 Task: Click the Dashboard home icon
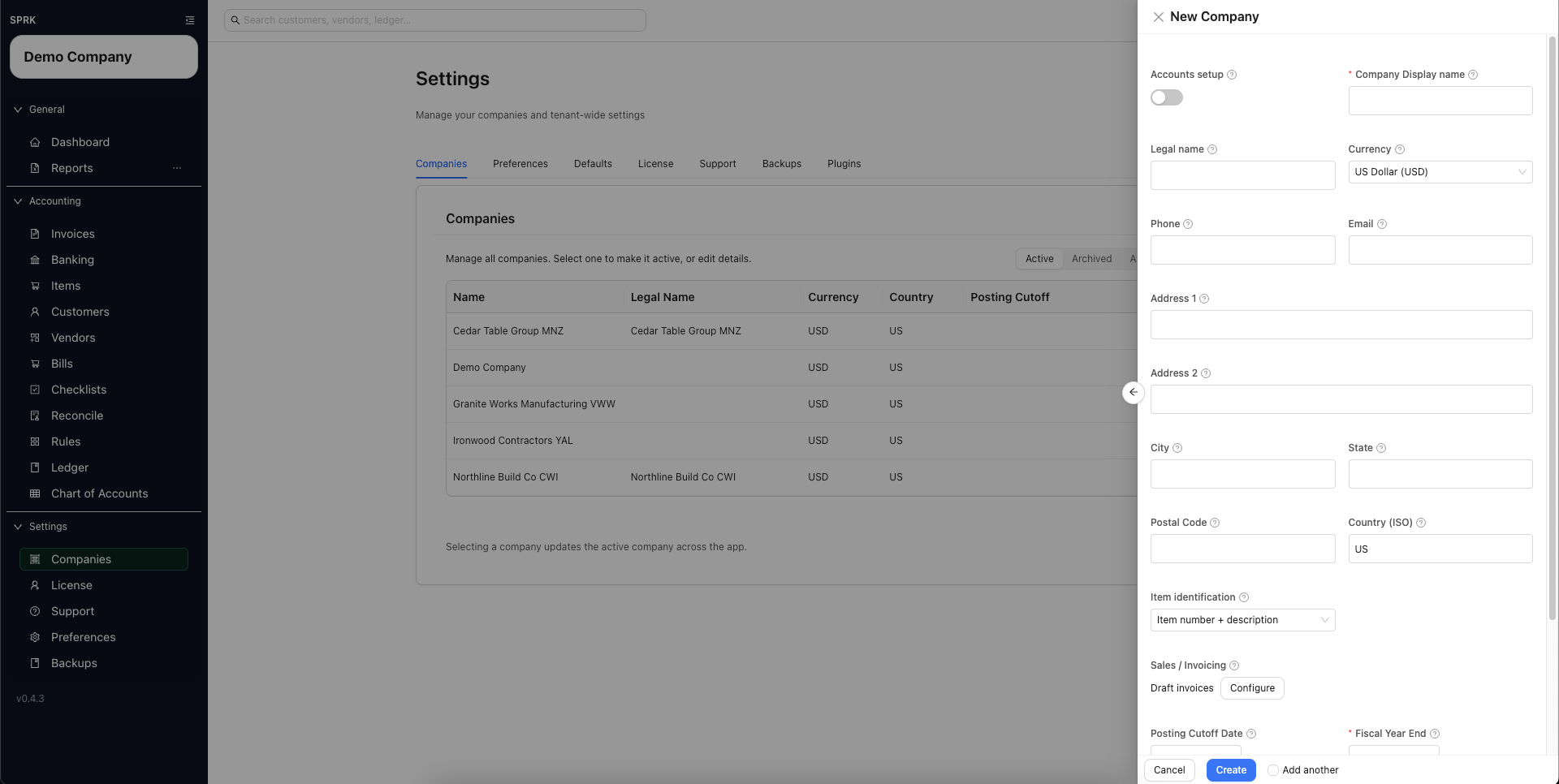pyautogui.click(x=35, y=142)
